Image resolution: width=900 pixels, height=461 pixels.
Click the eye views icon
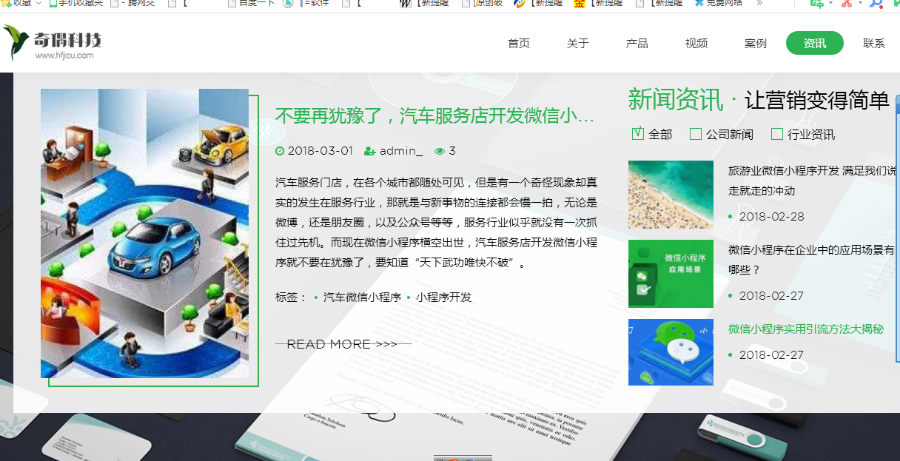[440, 151]
